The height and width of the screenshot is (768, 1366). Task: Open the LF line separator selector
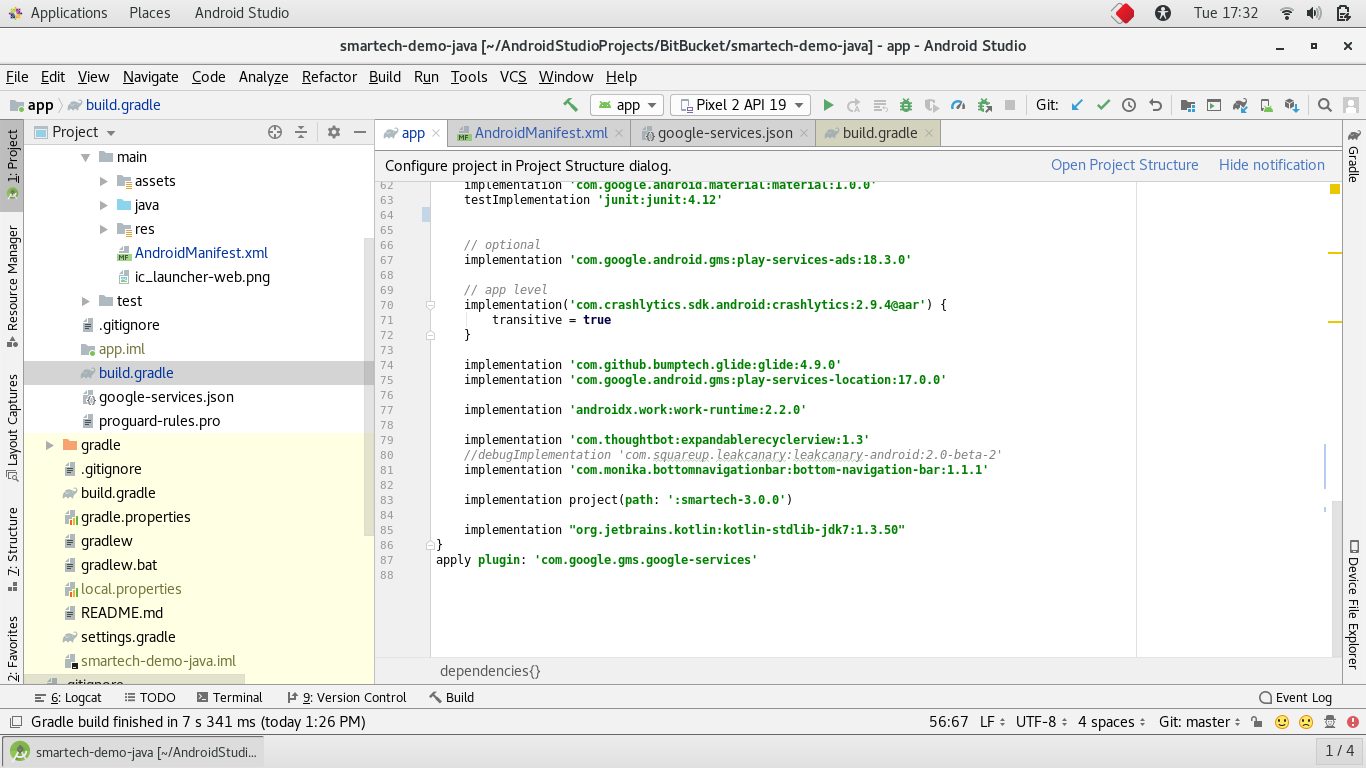click(992, 722)
